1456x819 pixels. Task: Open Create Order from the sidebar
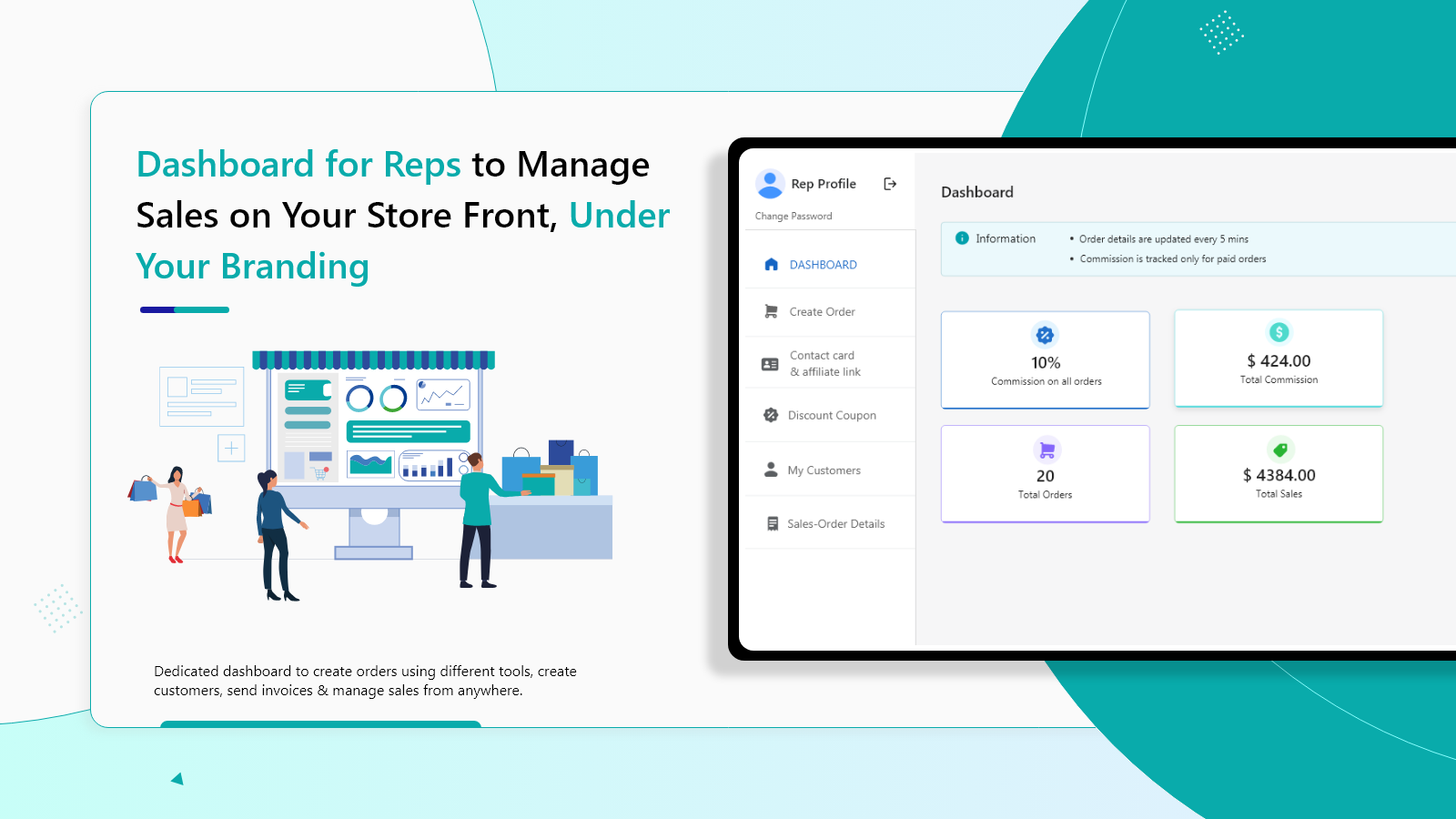(x=822, y=312)
